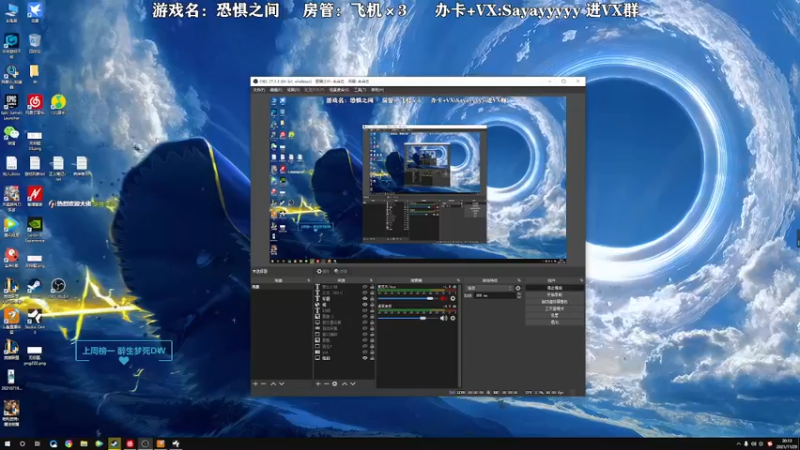Image resolution: width=800 pixels, height=450 pixels.
Task: Click the Start Recording button in Controls
Action: 555,295
